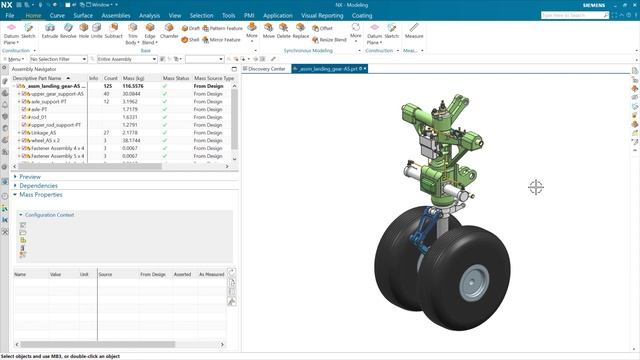This screenshot has width=640, height=360.
Task: Uncheck the upper_gear_support-AS checkbox
Action: pos(24,94)
